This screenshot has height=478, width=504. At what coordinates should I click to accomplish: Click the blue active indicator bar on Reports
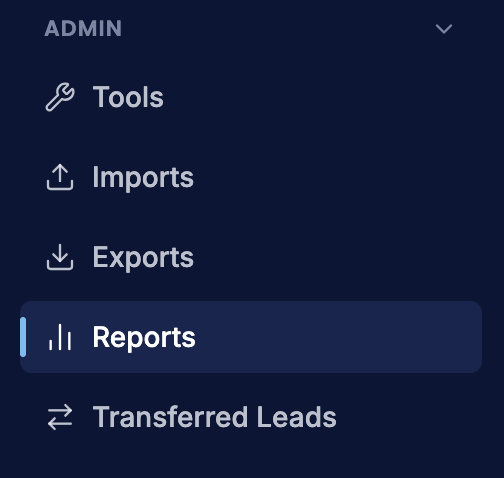[x=23, y=337]
